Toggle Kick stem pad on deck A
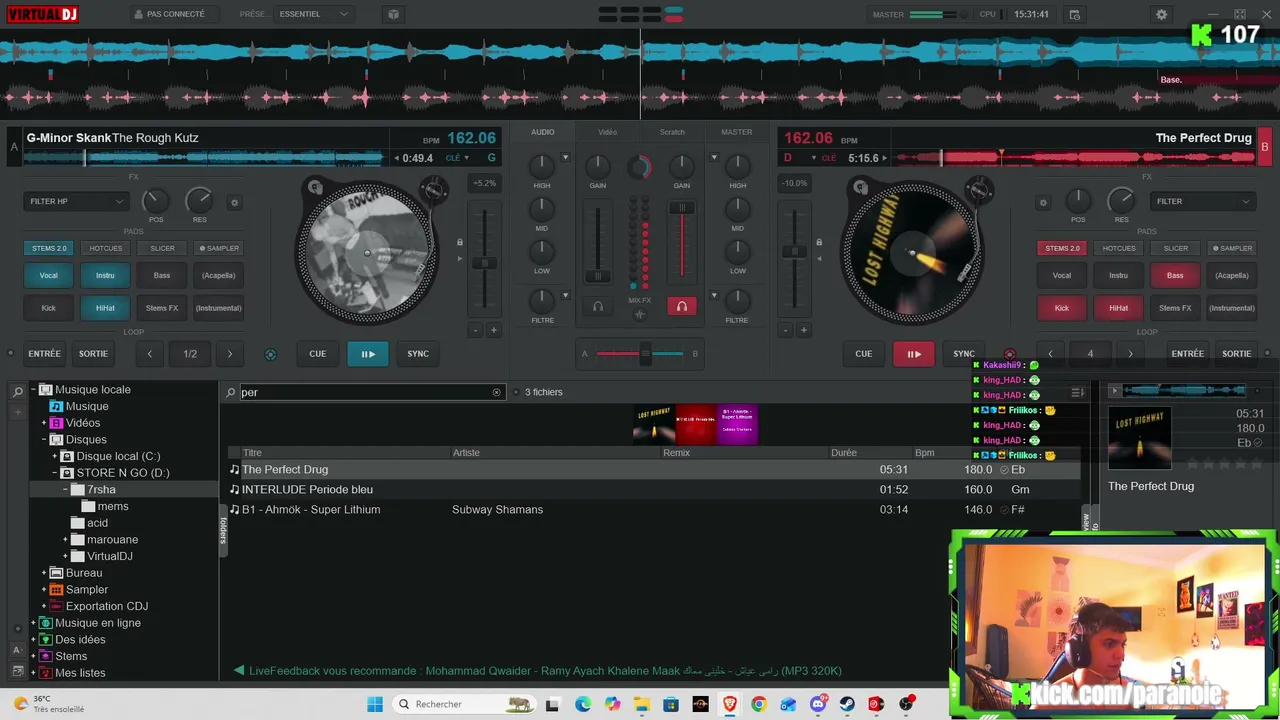Viewport: 1280px width, 720px height. (48, 308)
